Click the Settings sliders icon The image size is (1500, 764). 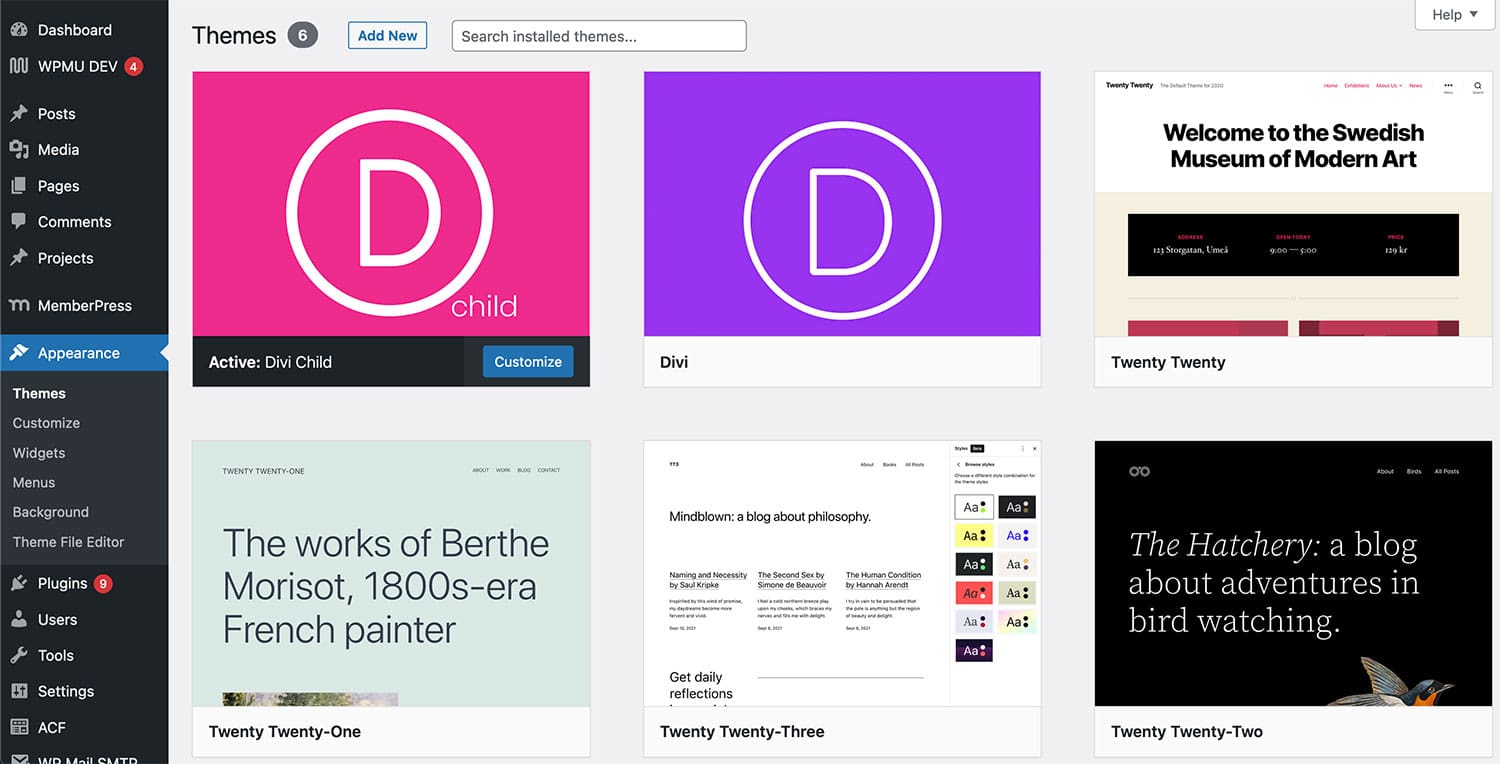click(19, 692)
